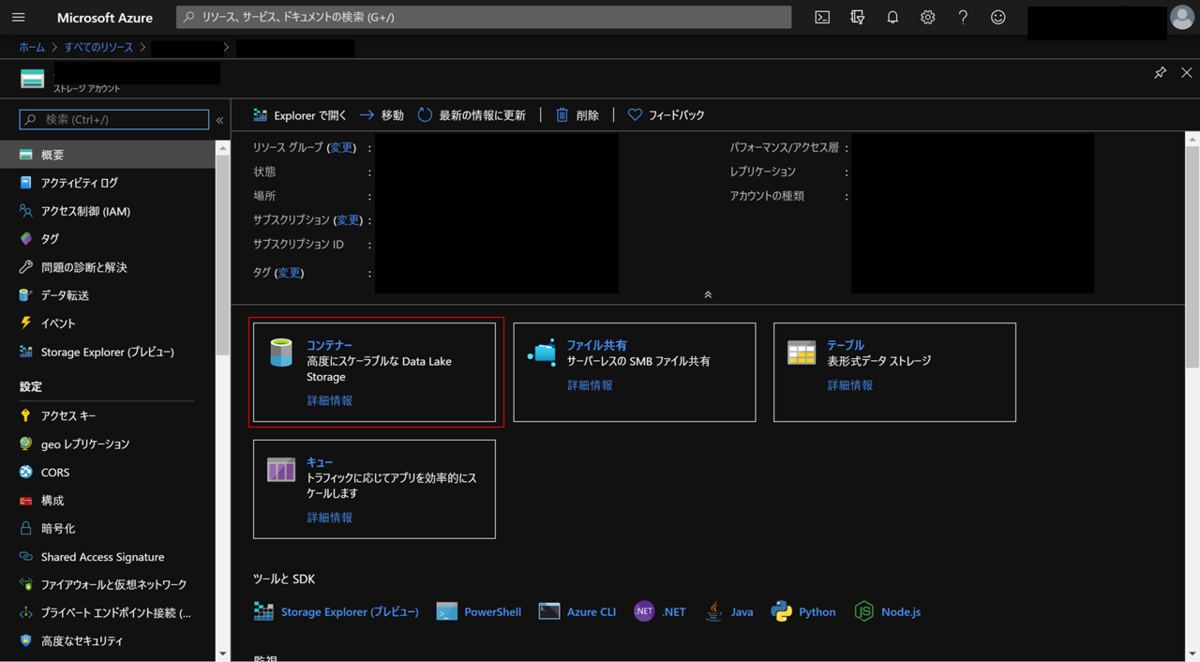Click 変更 link next to サブスクリプション
This screenshot has width=1200, height=662.
click(348, 220)
